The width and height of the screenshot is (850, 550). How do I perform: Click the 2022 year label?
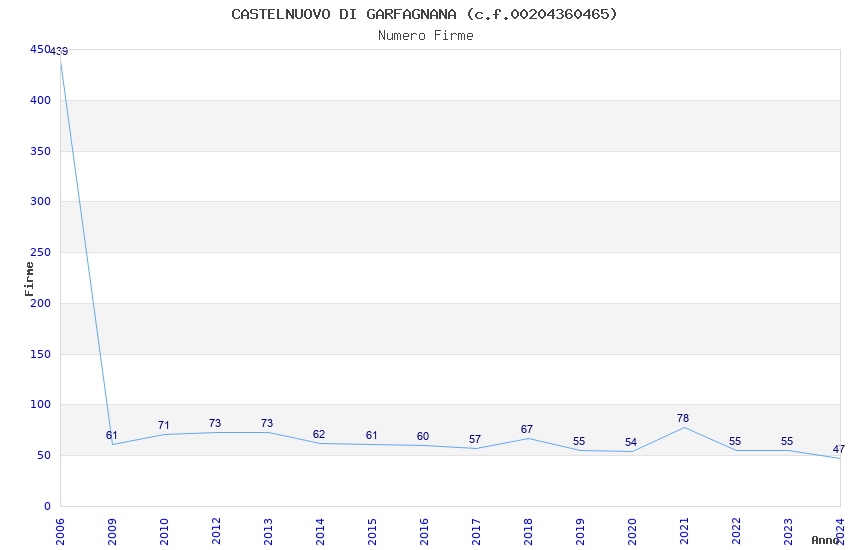[x=737, y=531]
